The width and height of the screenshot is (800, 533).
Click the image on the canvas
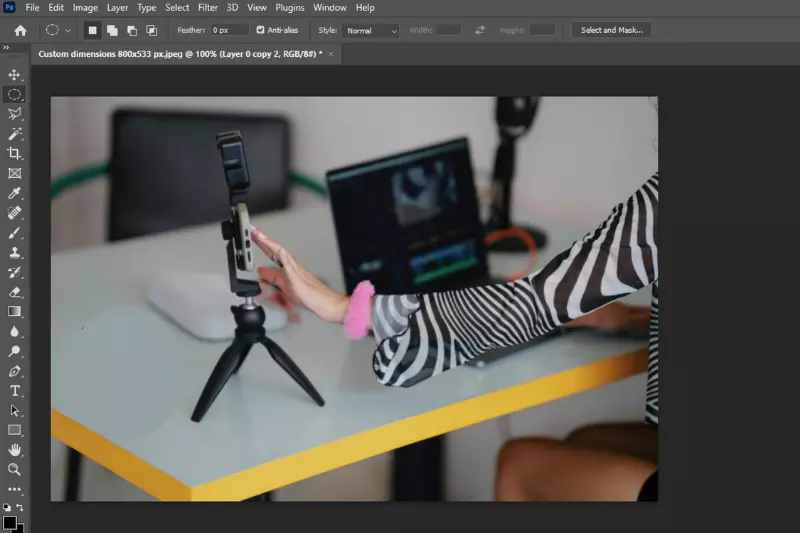tap(354, 299)
